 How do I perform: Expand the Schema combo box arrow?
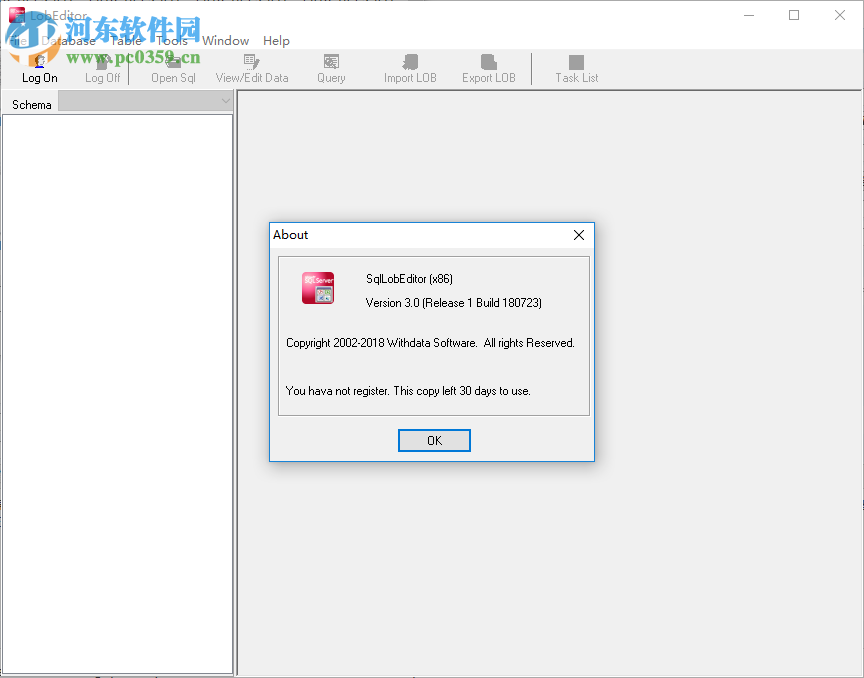coord(225,101)
